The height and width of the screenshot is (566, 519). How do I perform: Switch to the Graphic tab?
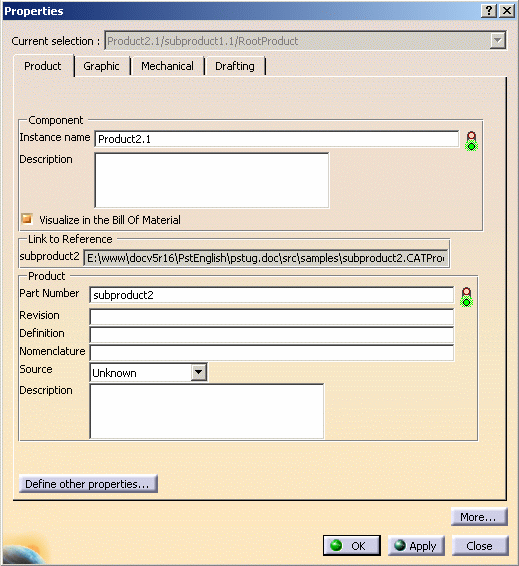[101, 66]
